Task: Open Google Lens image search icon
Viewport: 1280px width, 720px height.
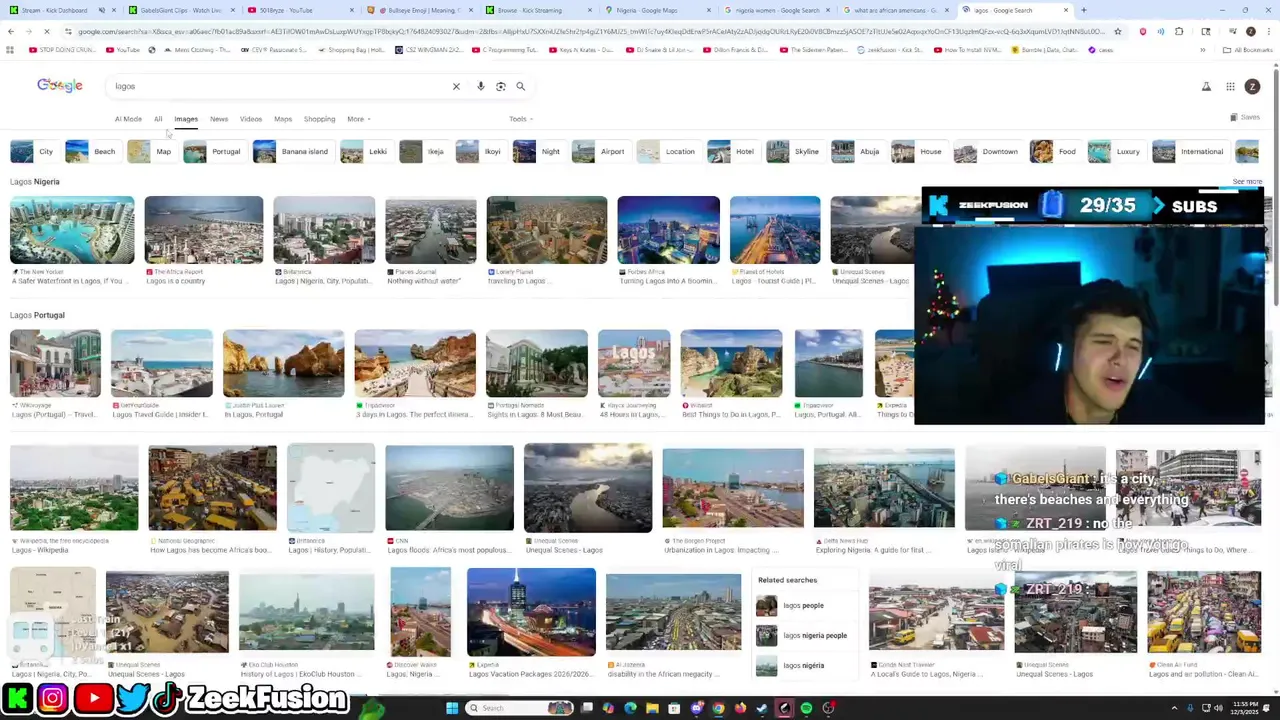Action: coord(501,86)
